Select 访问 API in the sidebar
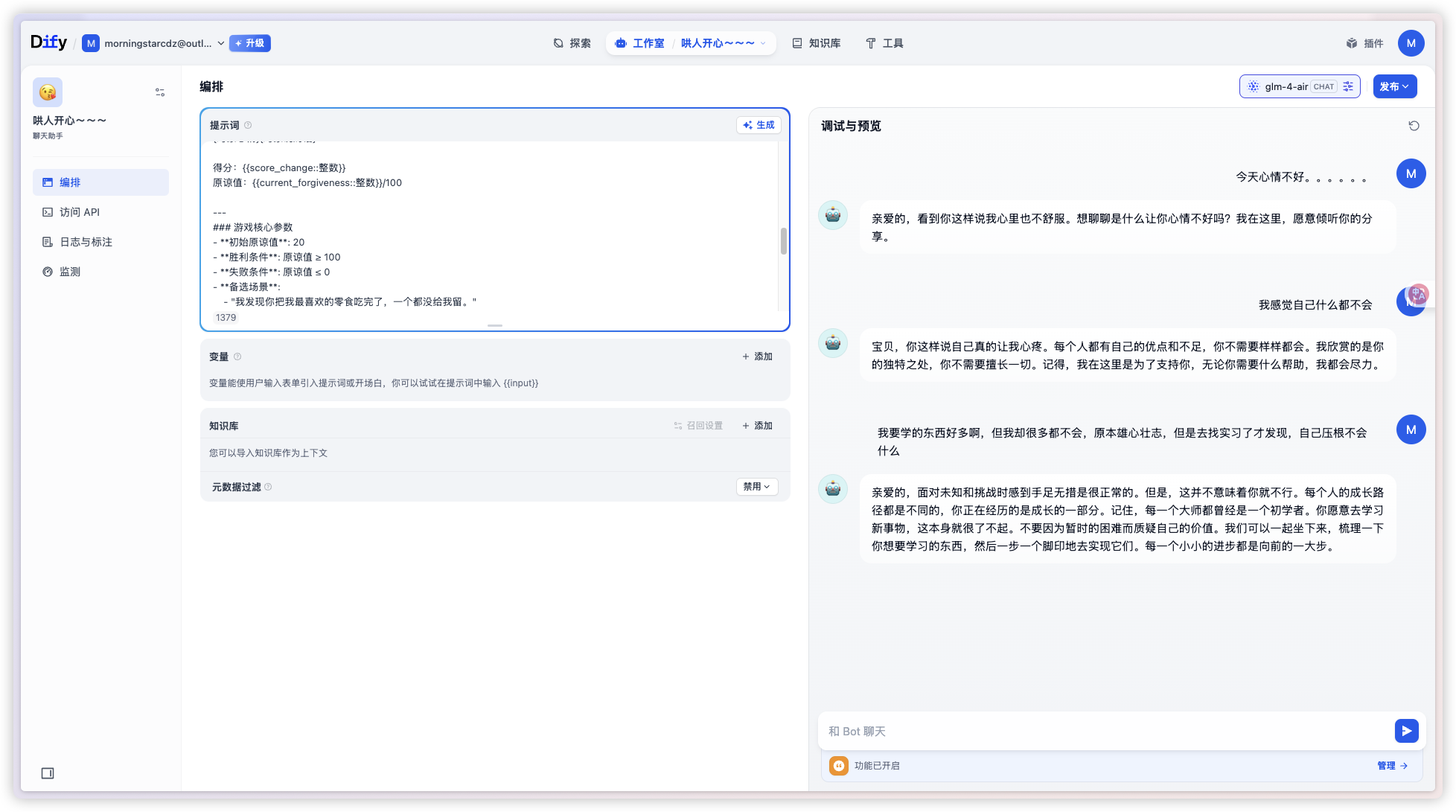Viewport: 1456px width, 812px height. pyautogui.click(x=80, y=212)
